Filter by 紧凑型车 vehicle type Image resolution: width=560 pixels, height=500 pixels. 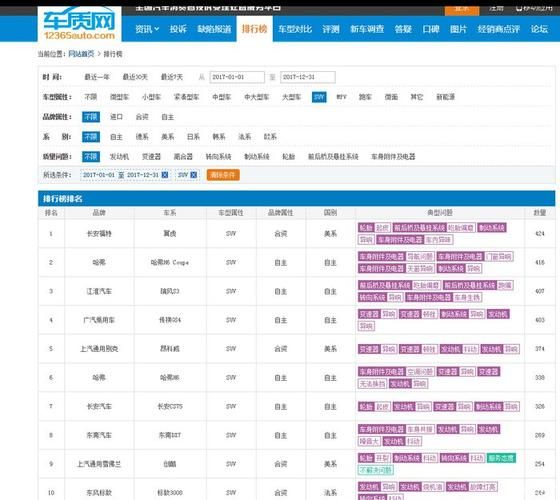pyautogui.click(x=186, y=97)
